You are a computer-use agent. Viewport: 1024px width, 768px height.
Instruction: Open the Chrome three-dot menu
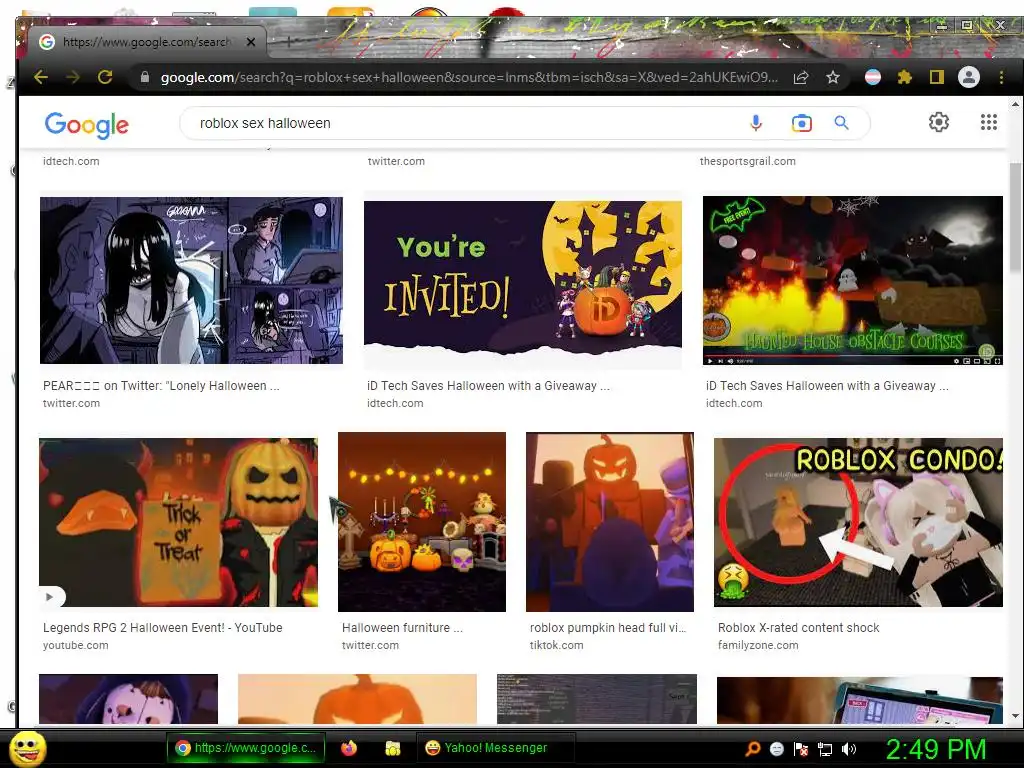click(x=1001, y=78)
